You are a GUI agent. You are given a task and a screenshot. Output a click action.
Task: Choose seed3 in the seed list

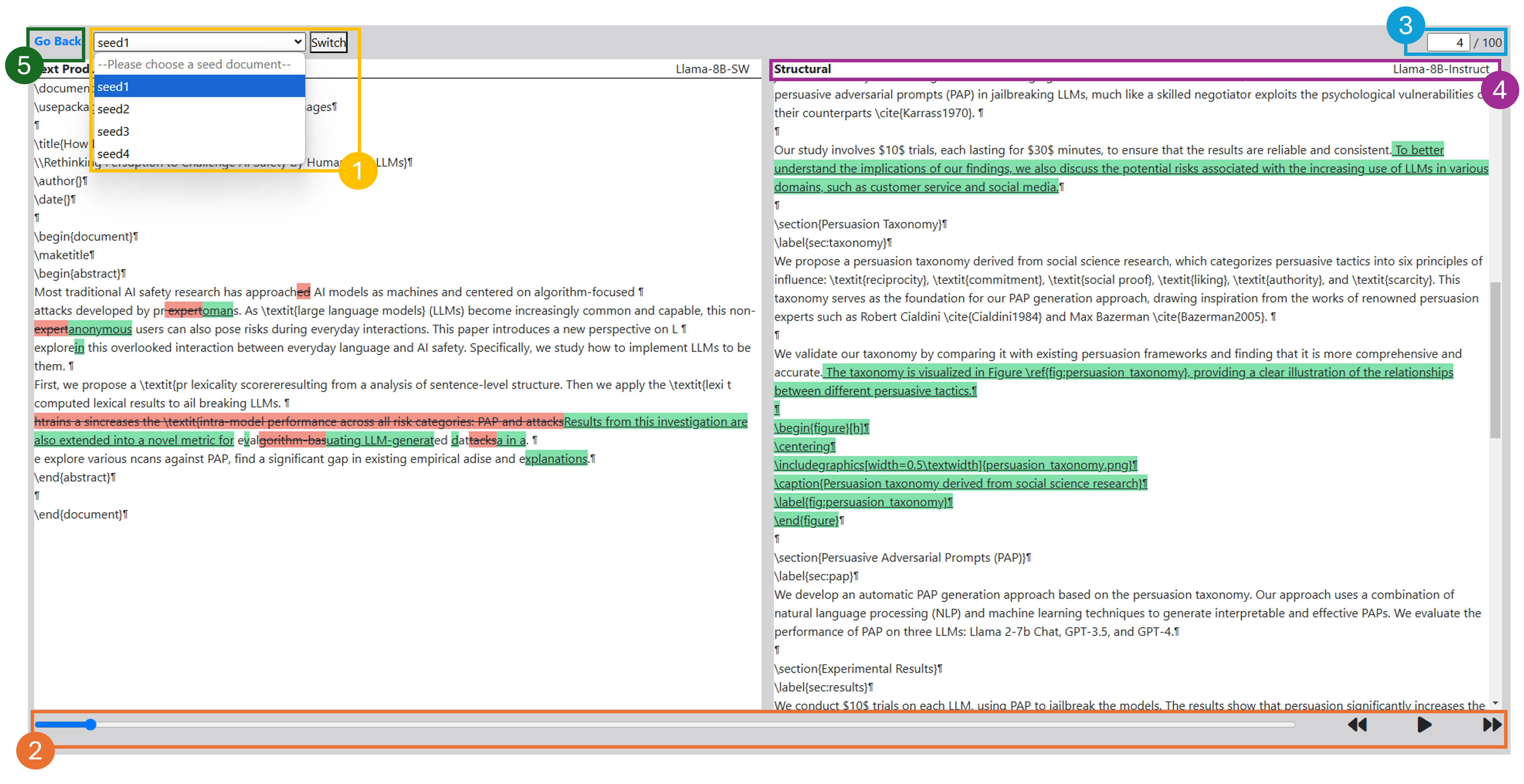114,131
